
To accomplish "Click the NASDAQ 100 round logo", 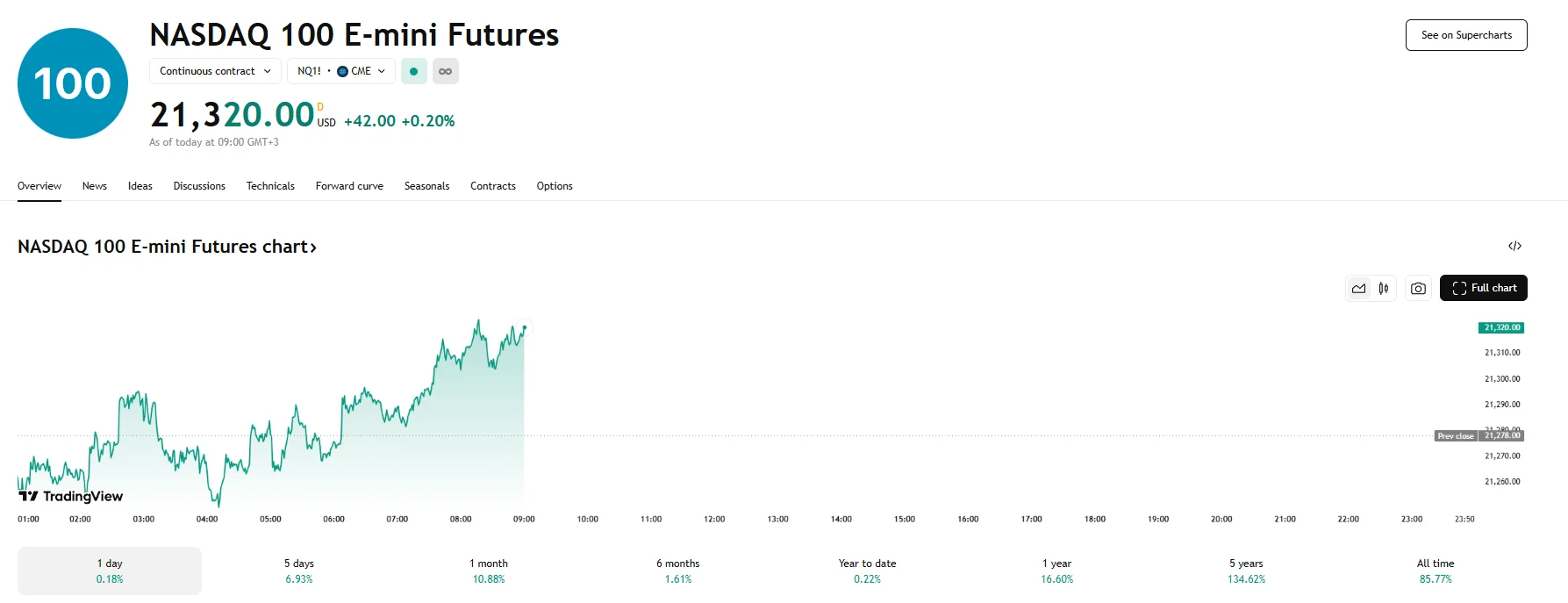I will tap(73, 83).
